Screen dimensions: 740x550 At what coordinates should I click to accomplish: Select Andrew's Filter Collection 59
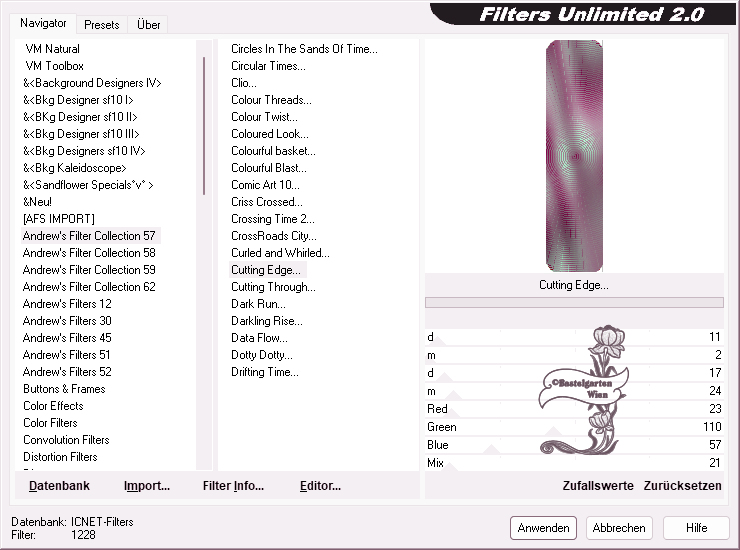pos(89,270)
